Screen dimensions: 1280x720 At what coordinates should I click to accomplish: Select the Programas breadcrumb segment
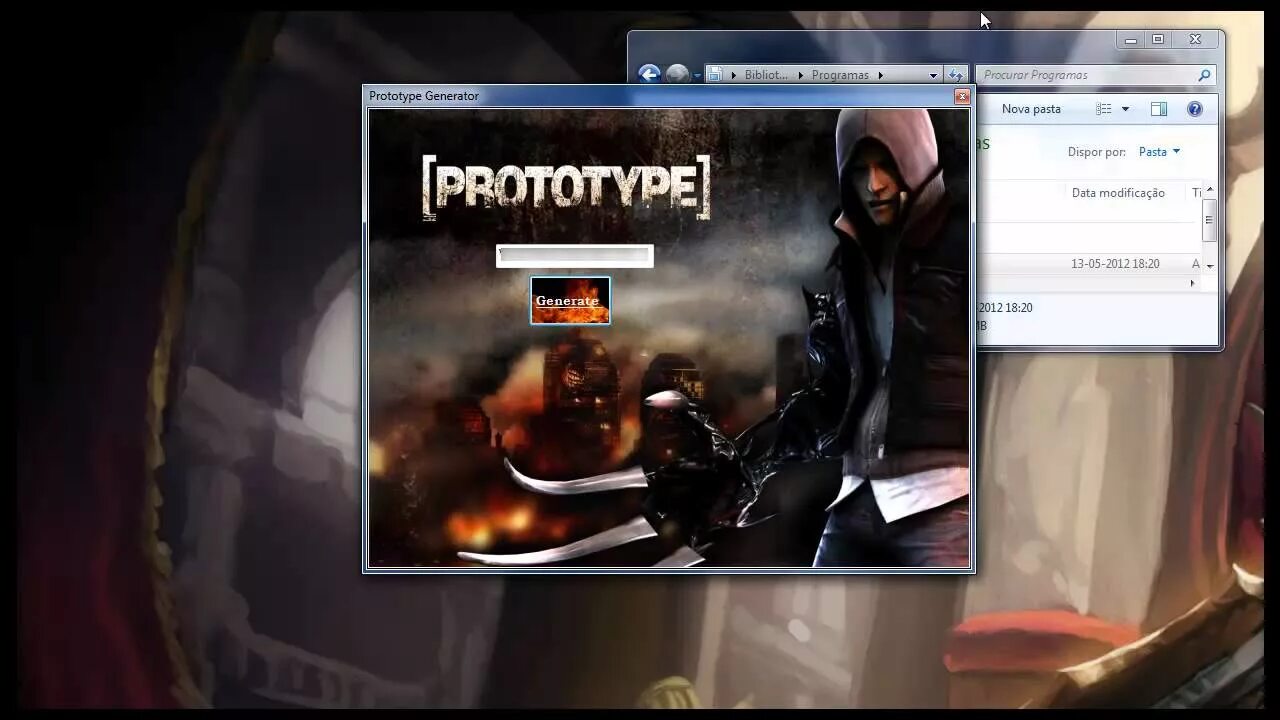pos(840,75)
